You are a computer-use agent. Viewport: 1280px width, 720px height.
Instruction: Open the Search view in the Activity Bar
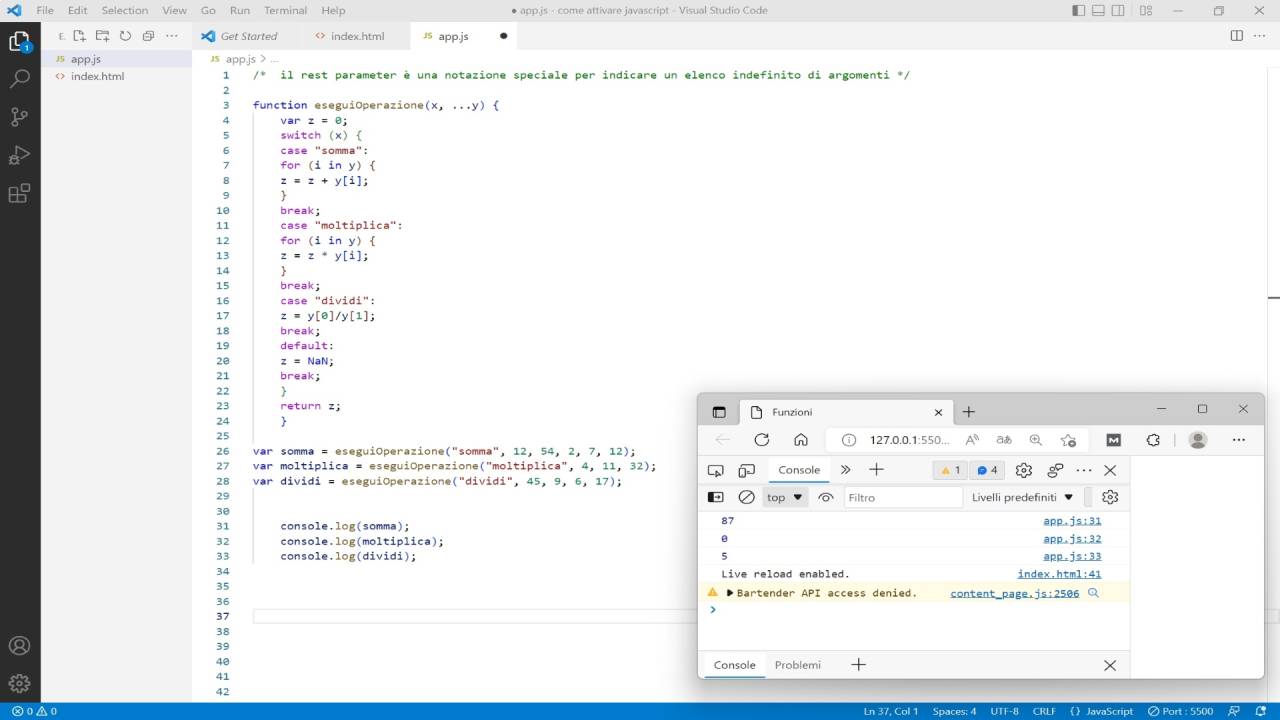pyautogui.click(x=20, y=77)
